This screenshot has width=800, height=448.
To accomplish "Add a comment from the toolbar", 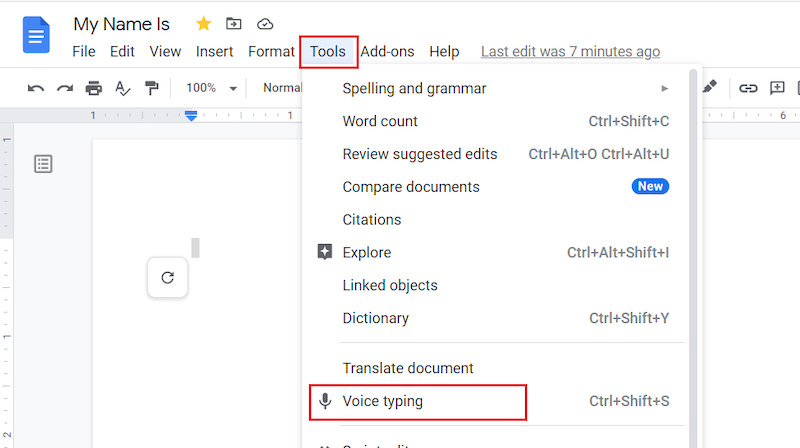I will coord(777,88).
